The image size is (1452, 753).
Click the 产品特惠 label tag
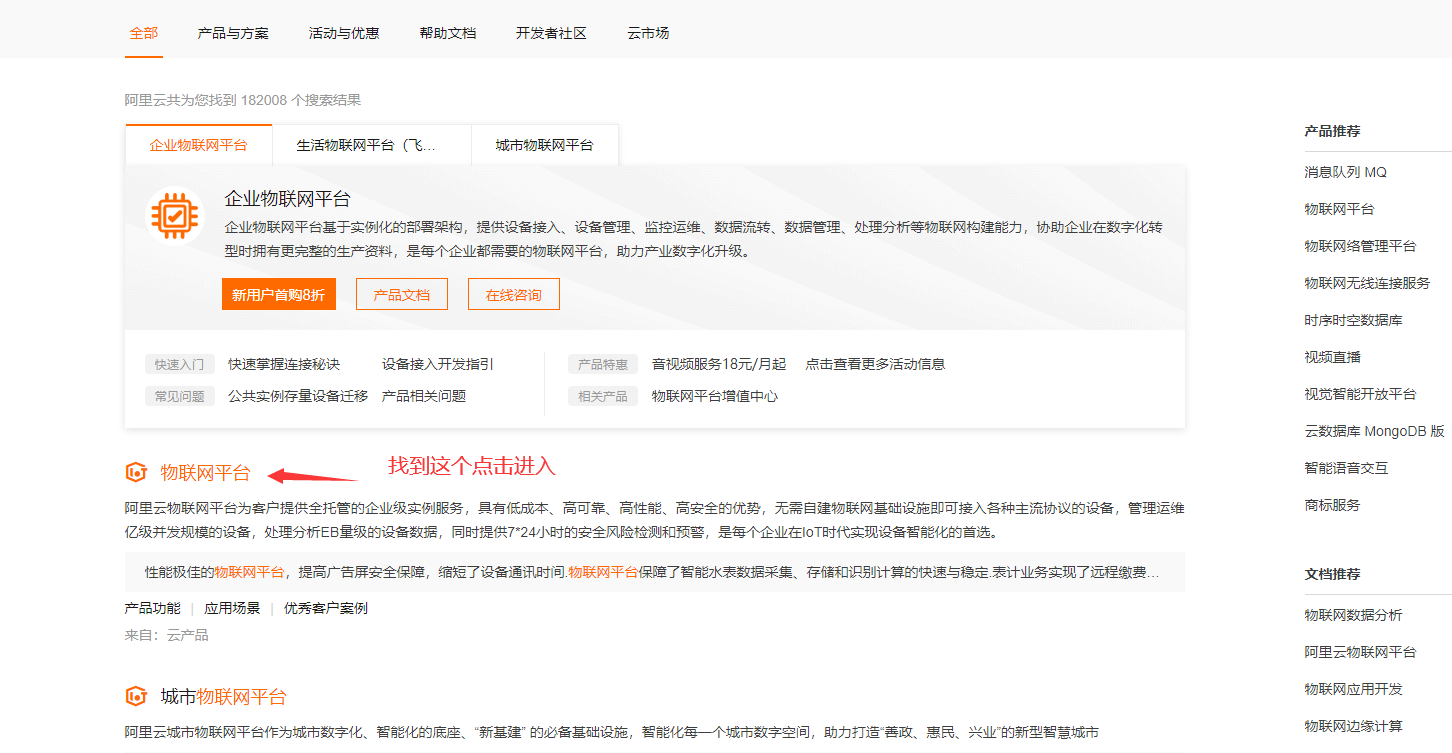pos(603,364)
